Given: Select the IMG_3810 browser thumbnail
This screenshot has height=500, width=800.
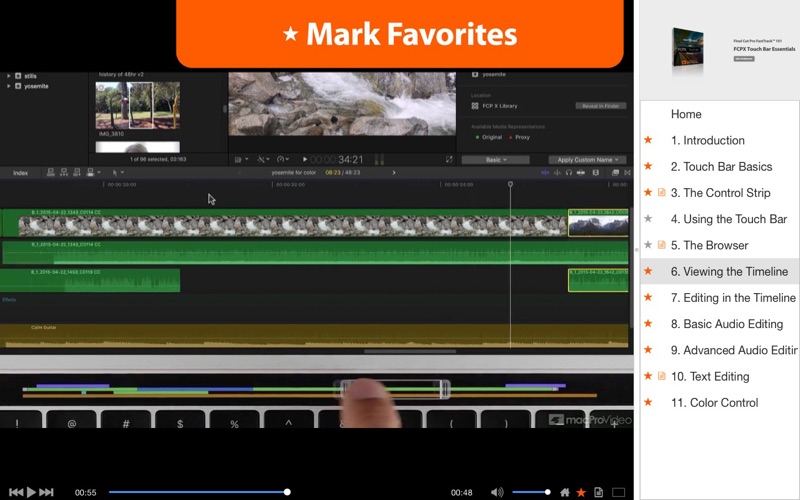Looking at the screenshot, I should tap(137, 105).
